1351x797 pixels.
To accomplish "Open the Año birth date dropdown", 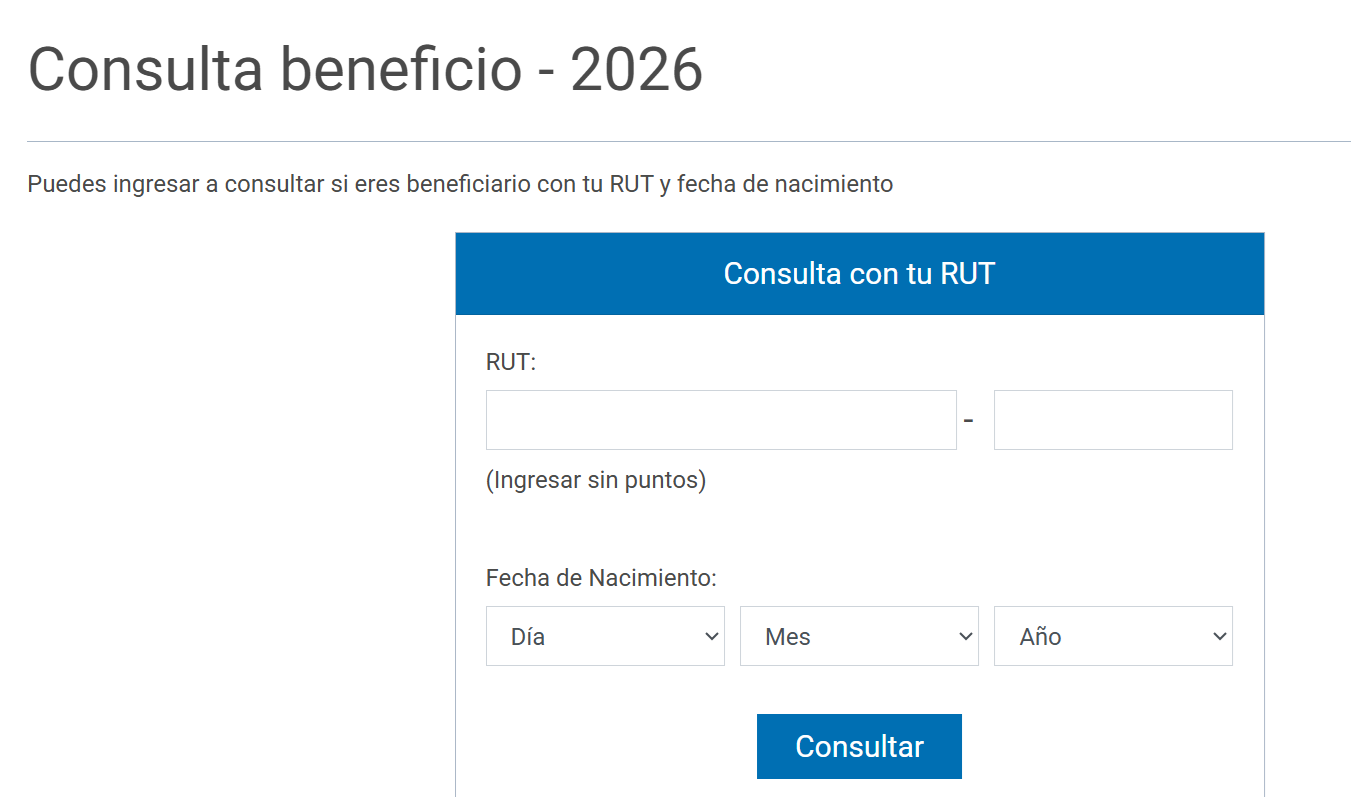I will coord(1113,636).
